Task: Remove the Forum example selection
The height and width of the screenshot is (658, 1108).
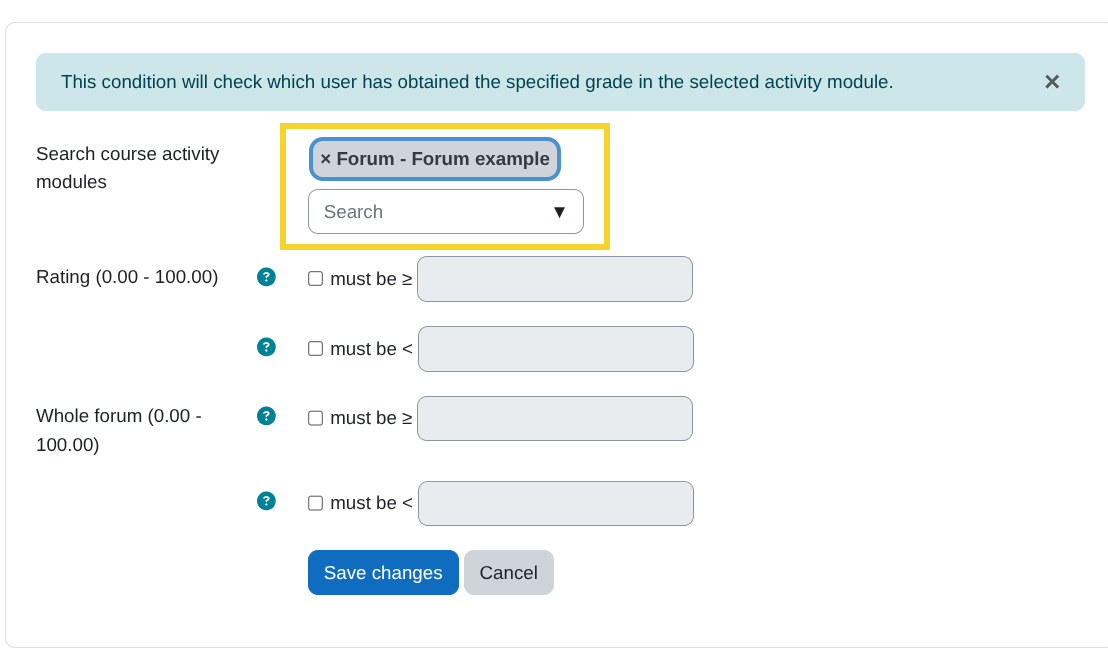Action: coord(325,158)
